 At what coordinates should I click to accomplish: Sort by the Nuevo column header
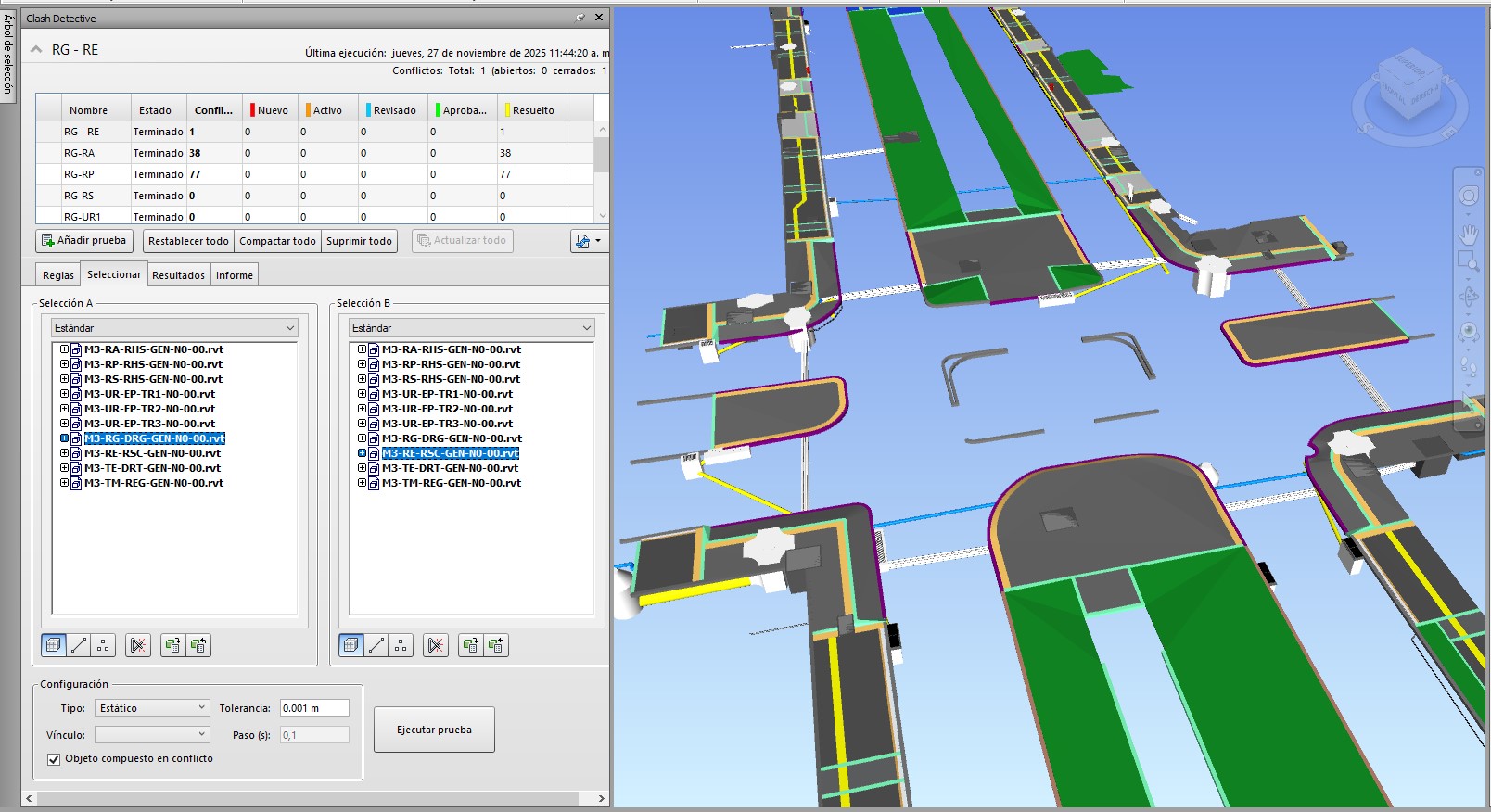coord(270,110)
